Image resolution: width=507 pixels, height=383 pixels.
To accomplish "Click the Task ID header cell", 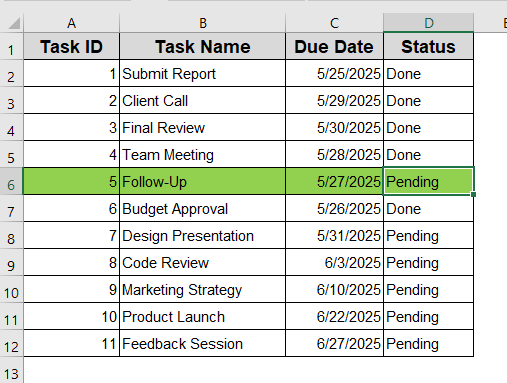I will point(71,46).
